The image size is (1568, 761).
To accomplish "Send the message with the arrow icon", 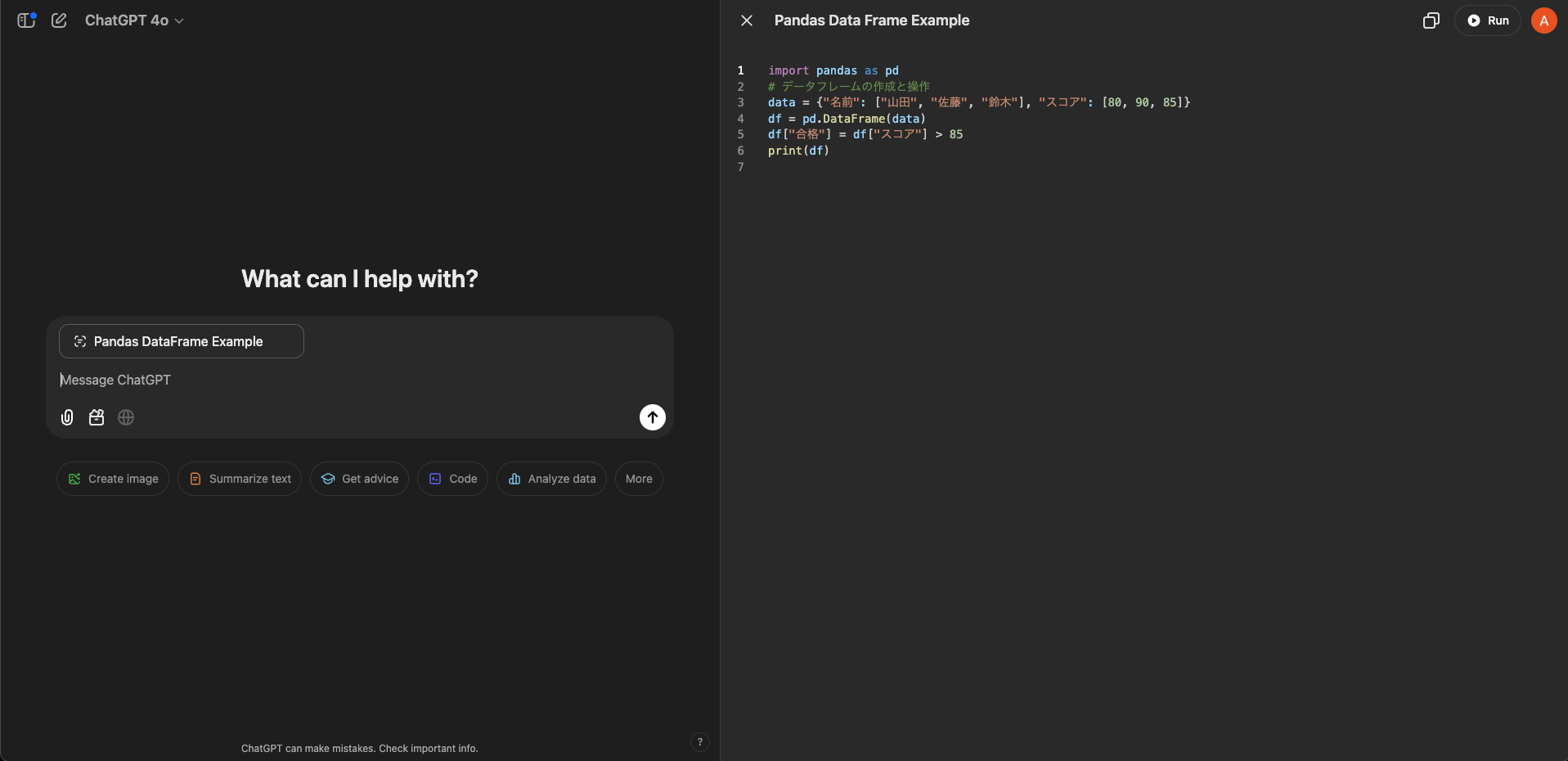I will [x=652, y=417].
